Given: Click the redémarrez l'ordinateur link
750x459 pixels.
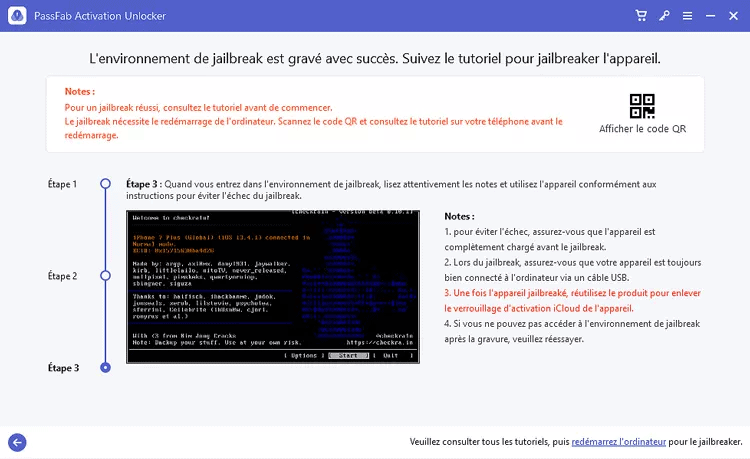Looking at the screenshot, I should [618, 442].
